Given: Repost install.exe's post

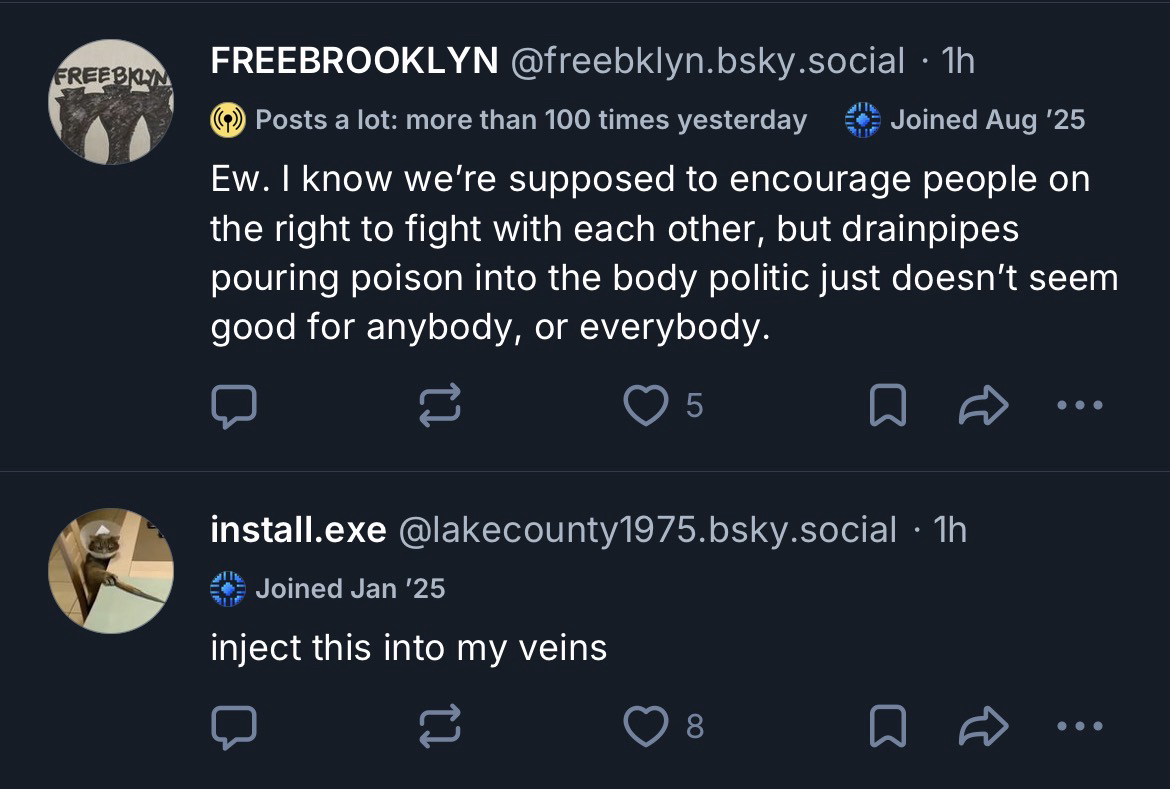Looking at the screenshot, I should tap(441, 727).
